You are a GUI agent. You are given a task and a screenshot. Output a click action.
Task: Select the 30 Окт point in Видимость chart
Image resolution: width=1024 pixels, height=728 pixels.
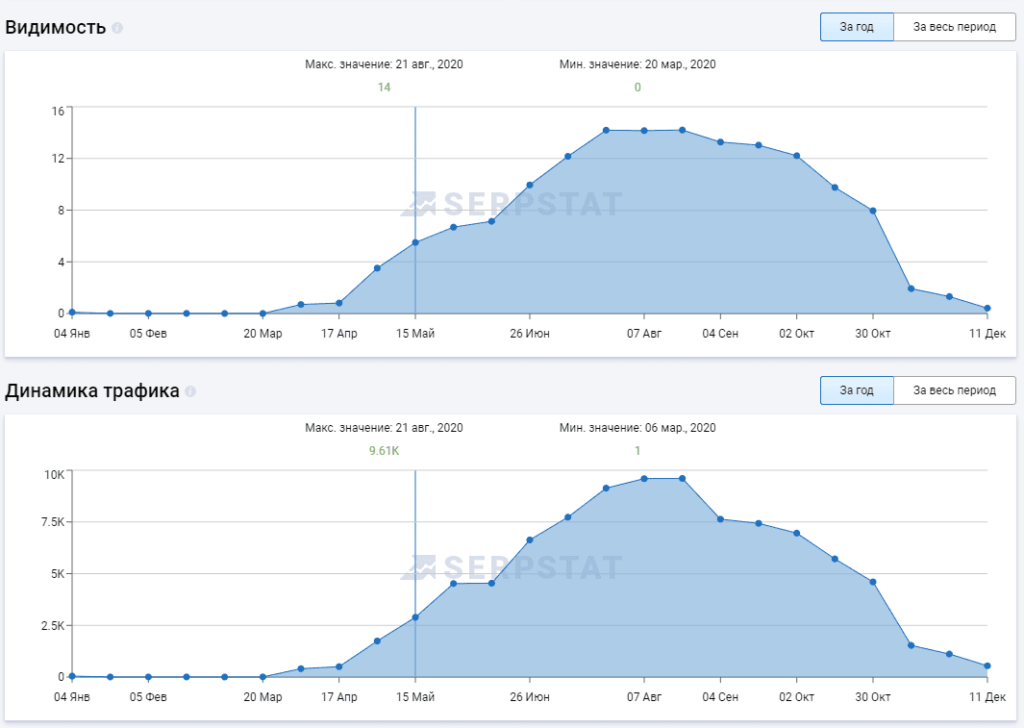click(x=873, y=211)
